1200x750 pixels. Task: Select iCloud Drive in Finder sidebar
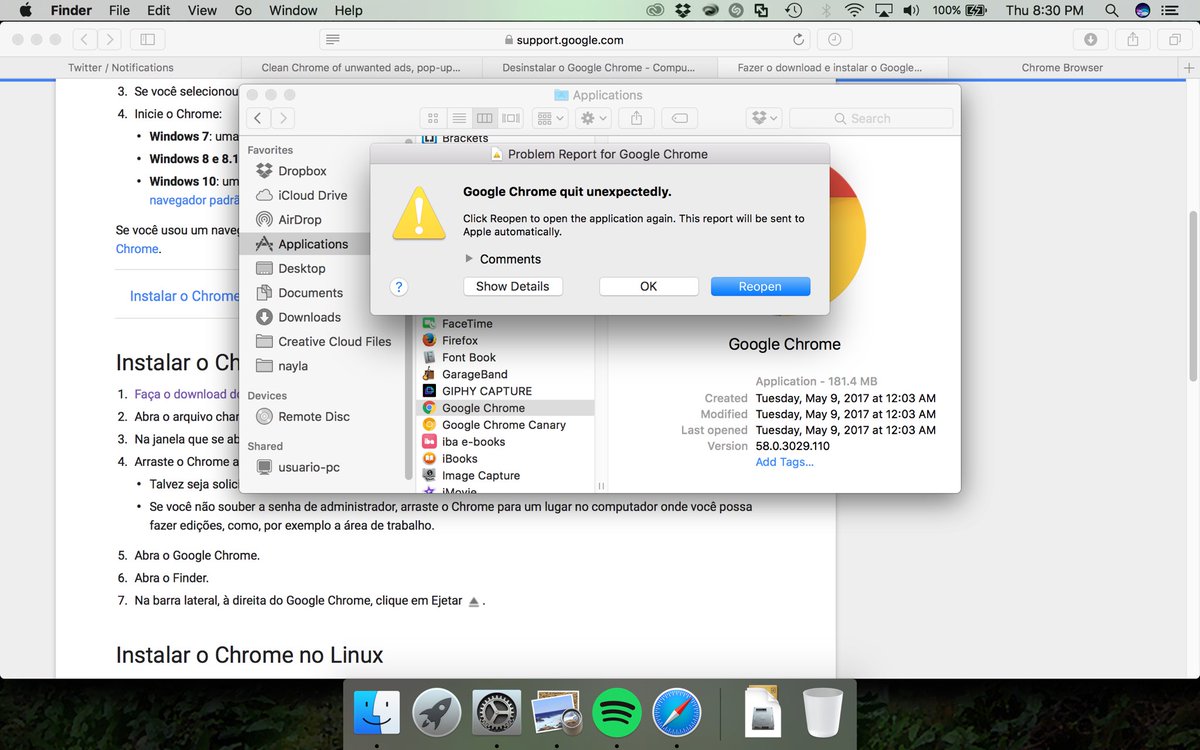pos(300,195)
